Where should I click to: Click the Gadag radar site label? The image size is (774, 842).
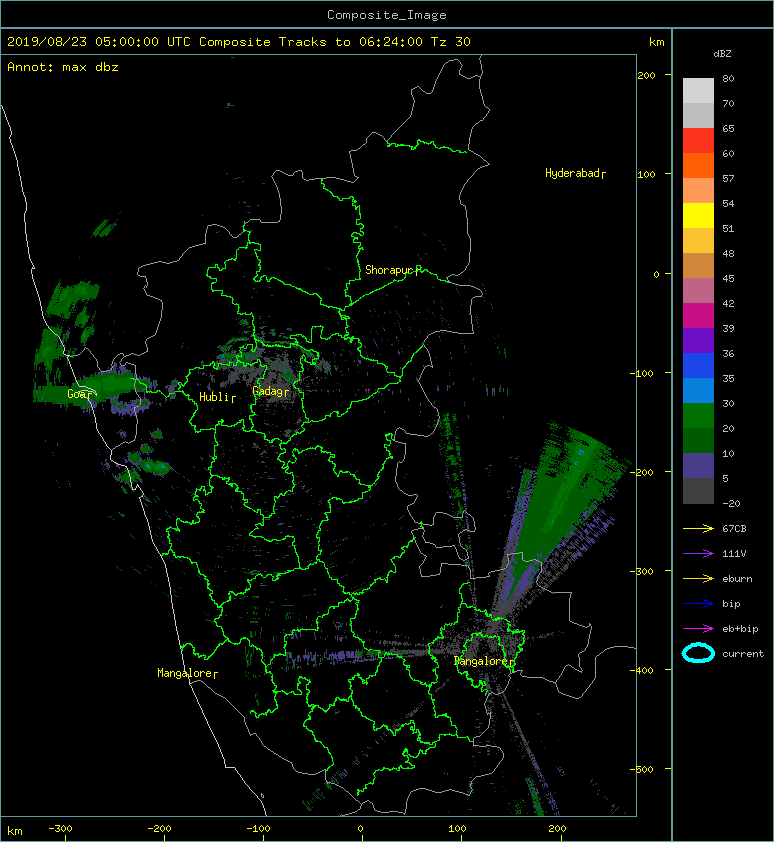(270, 391)
